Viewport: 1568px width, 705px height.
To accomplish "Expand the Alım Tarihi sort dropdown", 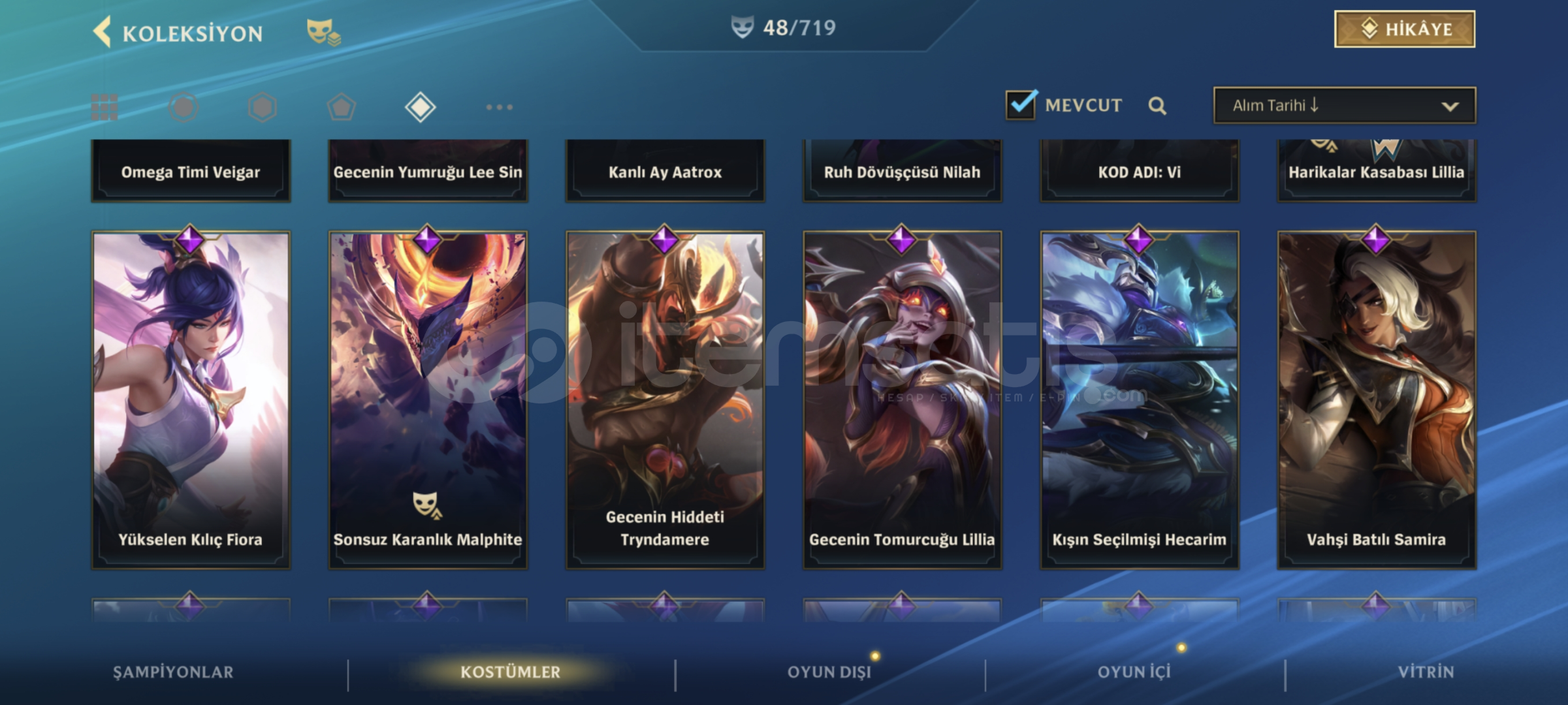I will (1345, 105).
